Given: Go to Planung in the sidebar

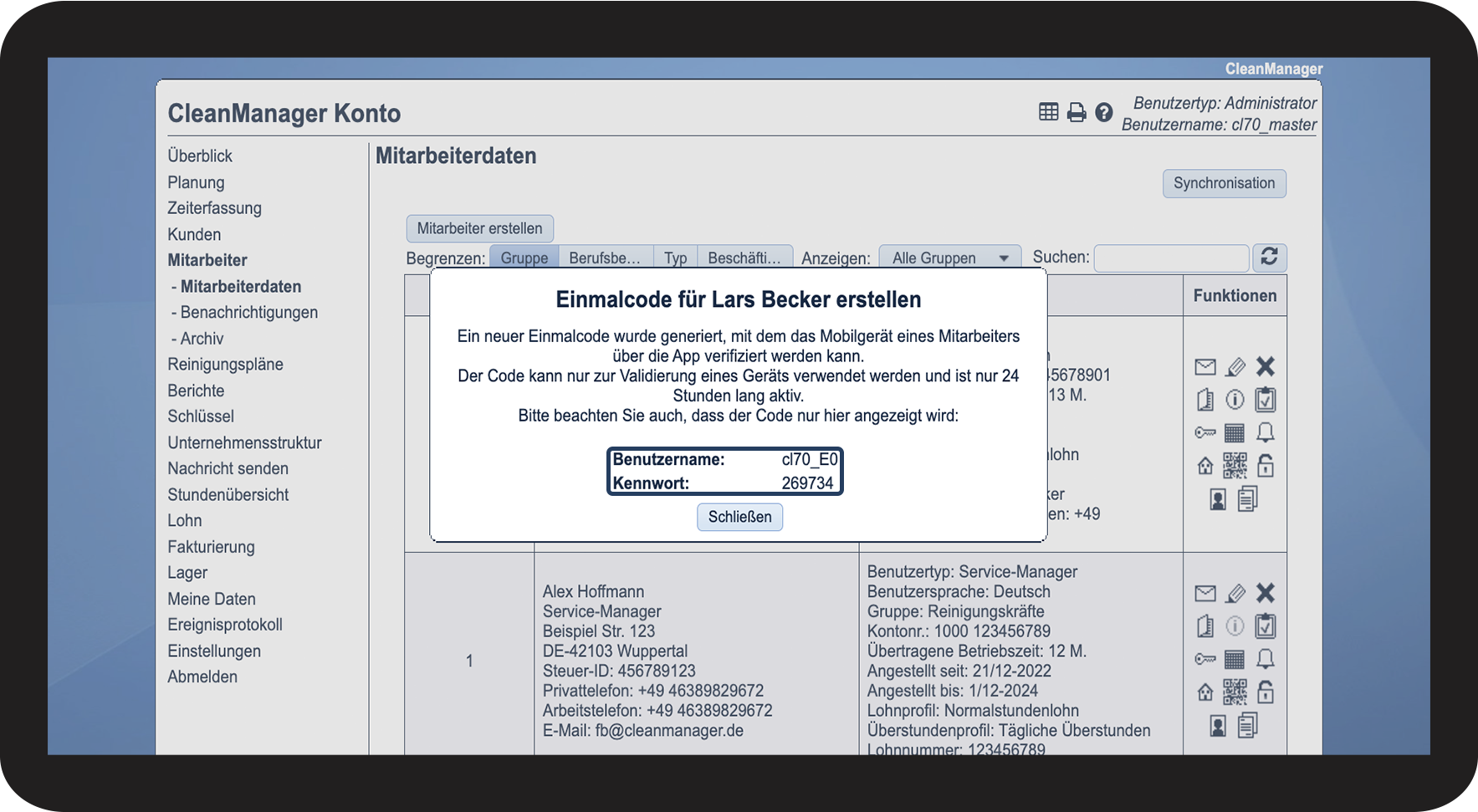Looking at the screenshot, I should point(196,182).
